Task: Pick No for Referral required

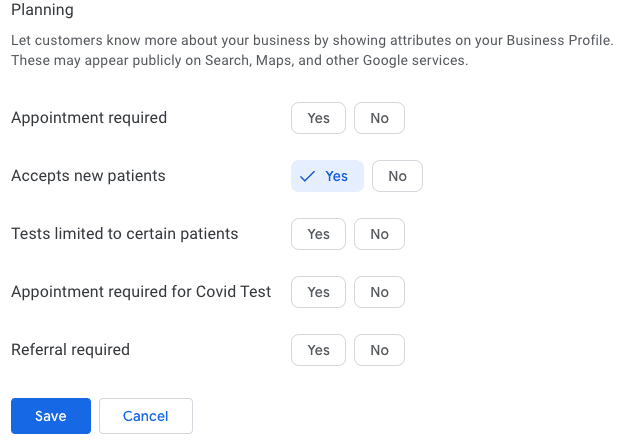Action: tap(379, 350)
